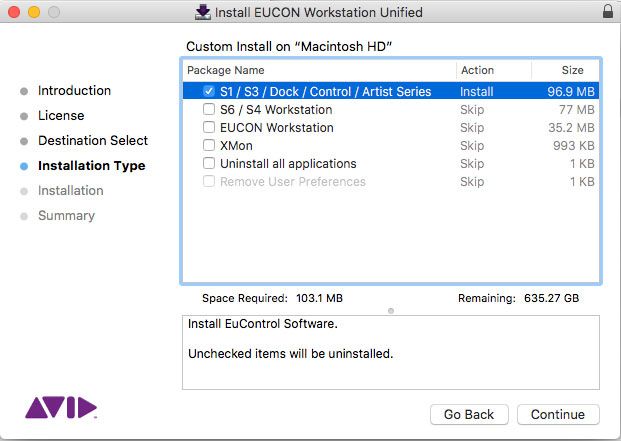Check the S6 / S4 Workstation package
Image resolution: width=621 pixels, height=441 pixels.
point(209,109)
